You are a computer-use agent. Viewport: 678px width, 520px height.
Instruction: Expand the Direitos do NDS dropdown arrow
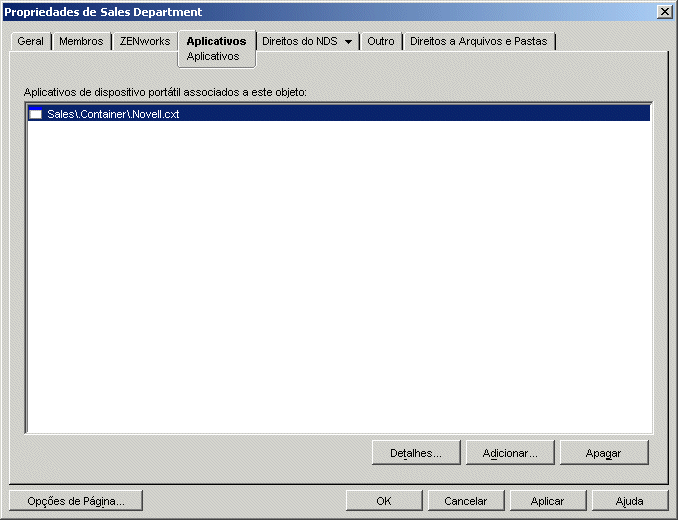coord(349,42)
